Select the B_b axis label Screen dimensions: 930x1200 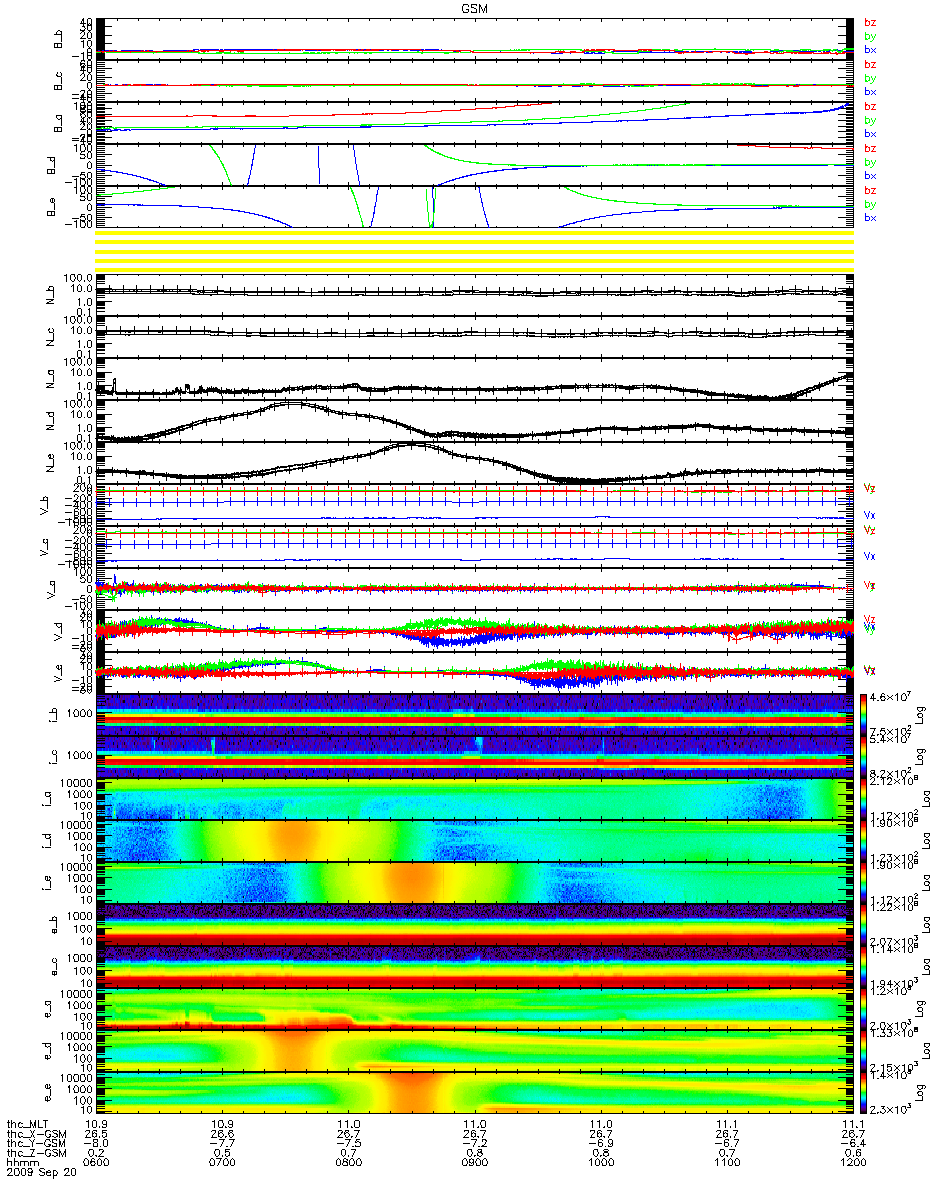(57, 39)
